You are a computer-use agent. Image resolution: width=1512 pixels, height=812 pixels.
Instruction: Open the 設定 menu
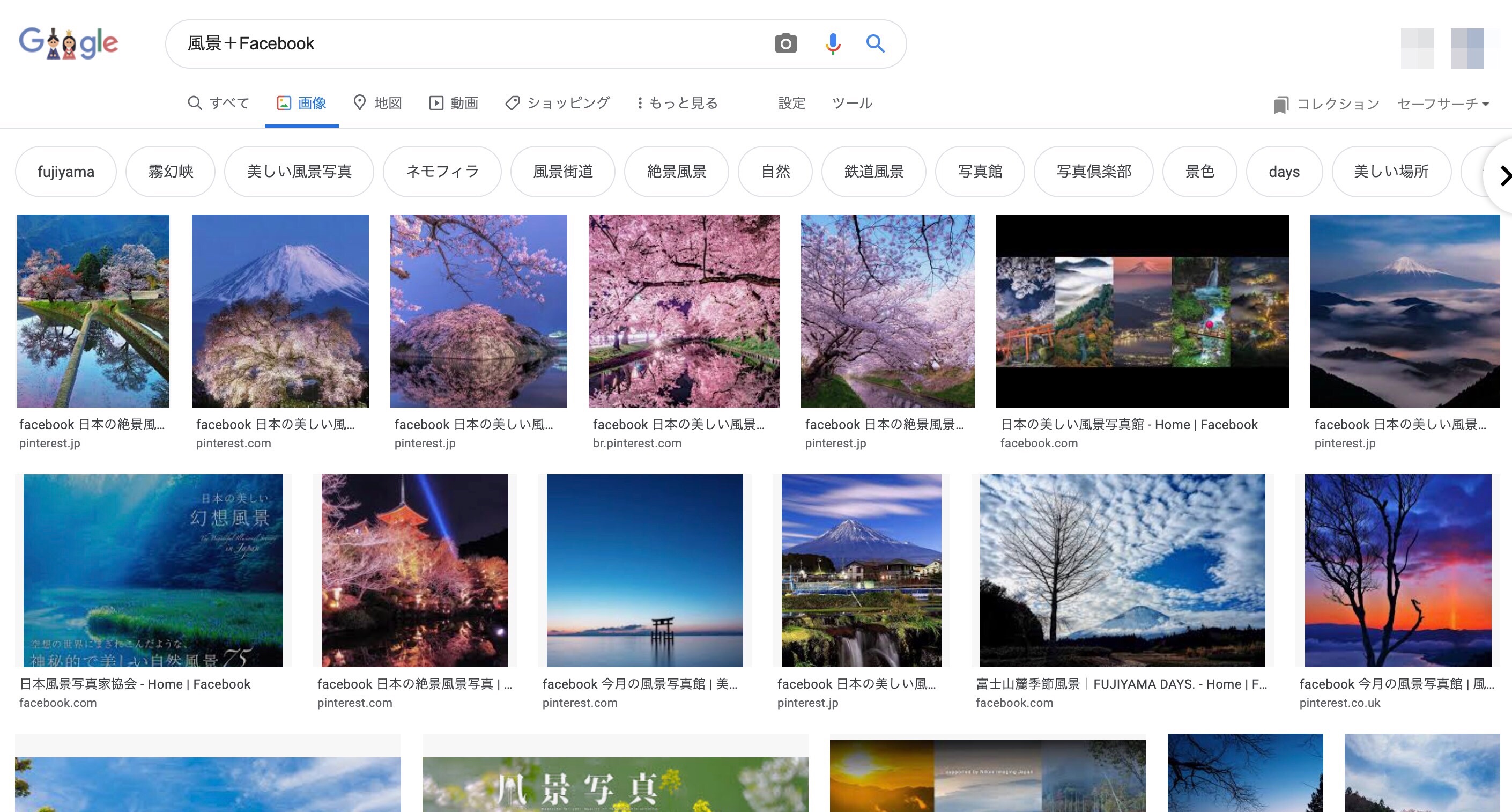click(x=791, y=104)
